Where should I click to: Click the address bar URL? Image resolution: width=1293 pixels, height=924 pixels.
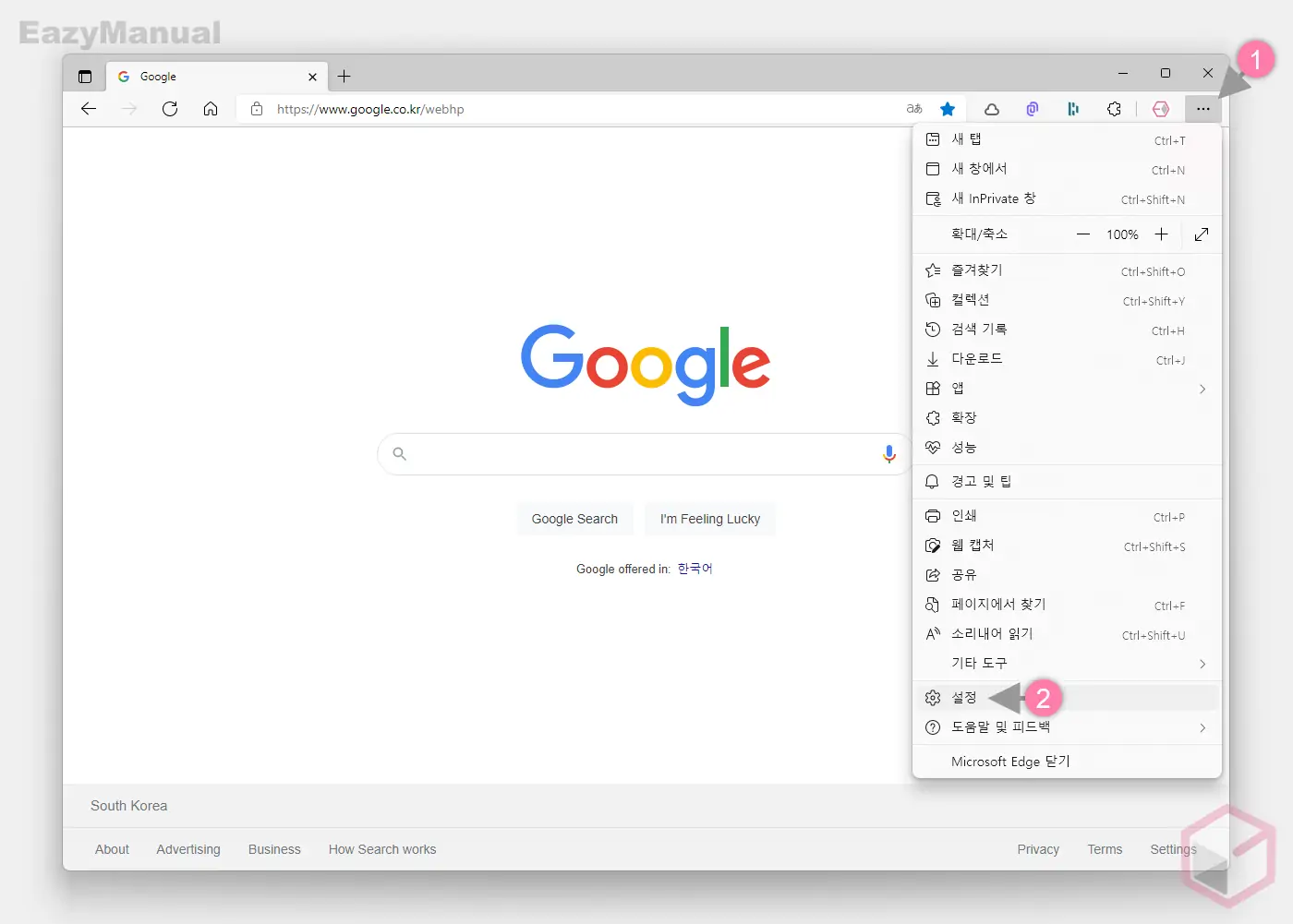[x=370, y=109]
